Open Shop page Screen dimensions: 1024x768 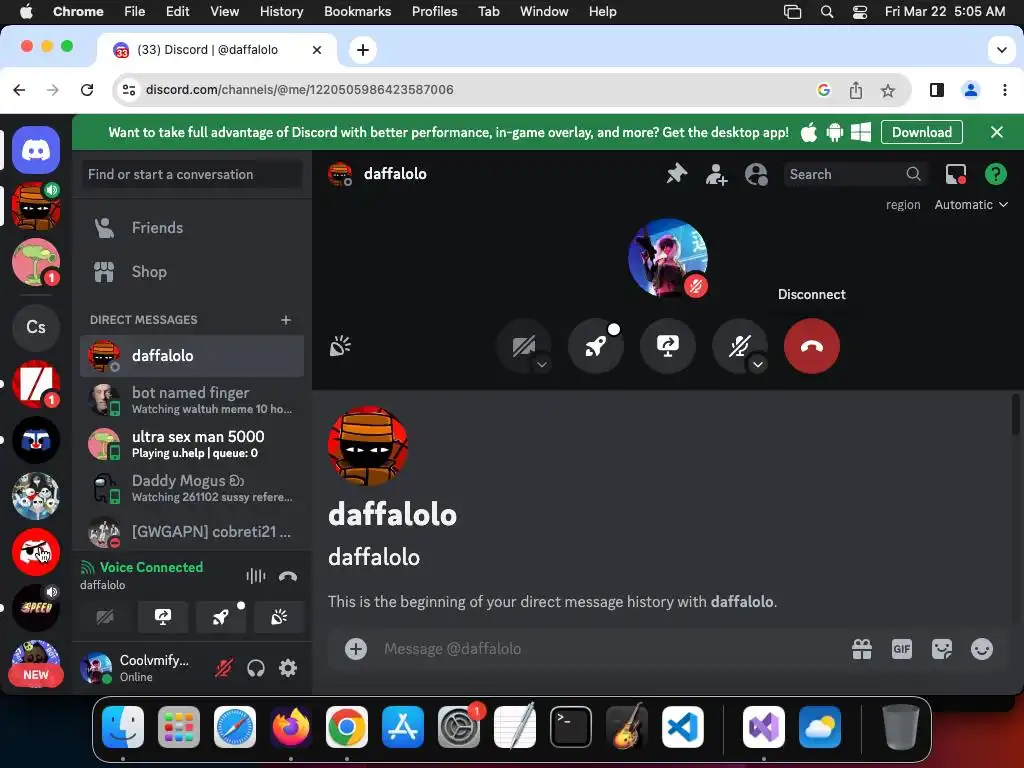point(192,272)
